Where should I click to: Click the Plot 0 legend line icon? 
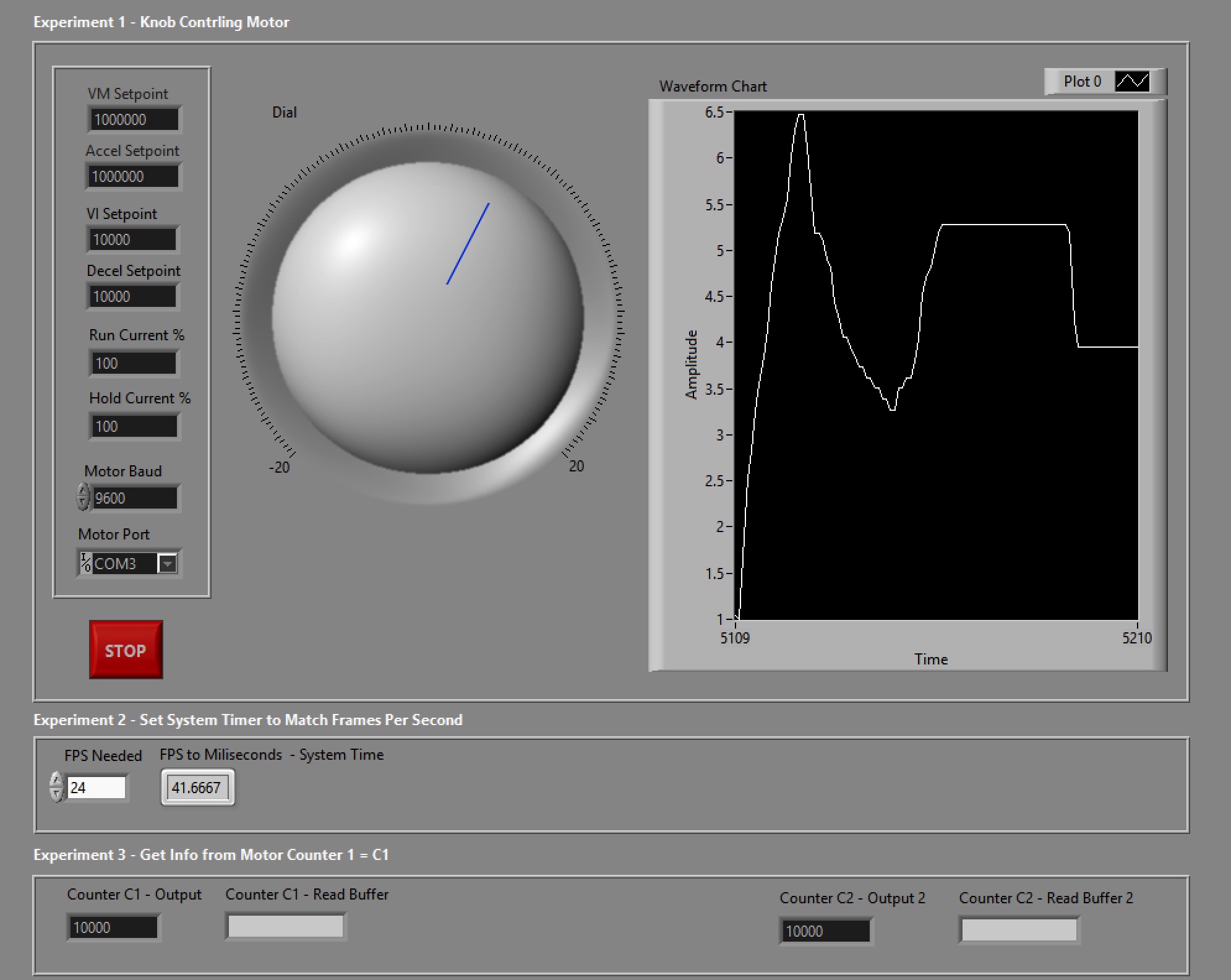click(1131, 81)
